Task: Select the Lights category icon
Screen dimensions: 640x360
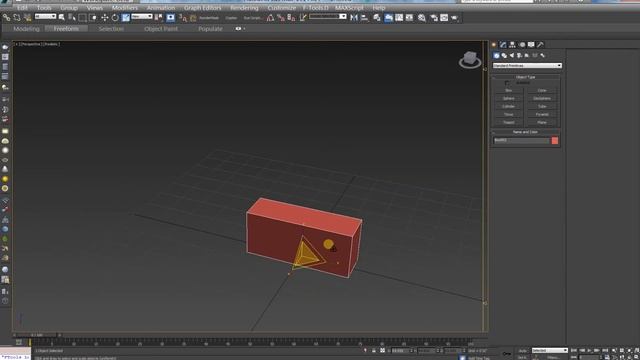Action: (x=512, y=56)
